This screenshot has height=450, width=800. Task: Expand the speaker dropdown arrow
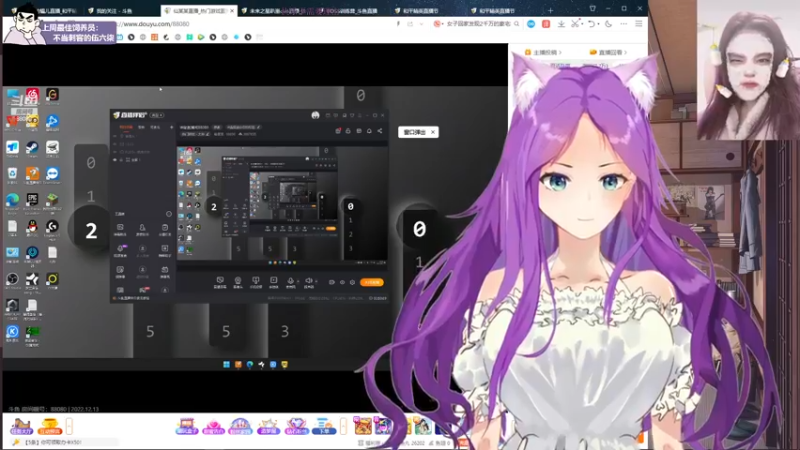click(316, 281)
